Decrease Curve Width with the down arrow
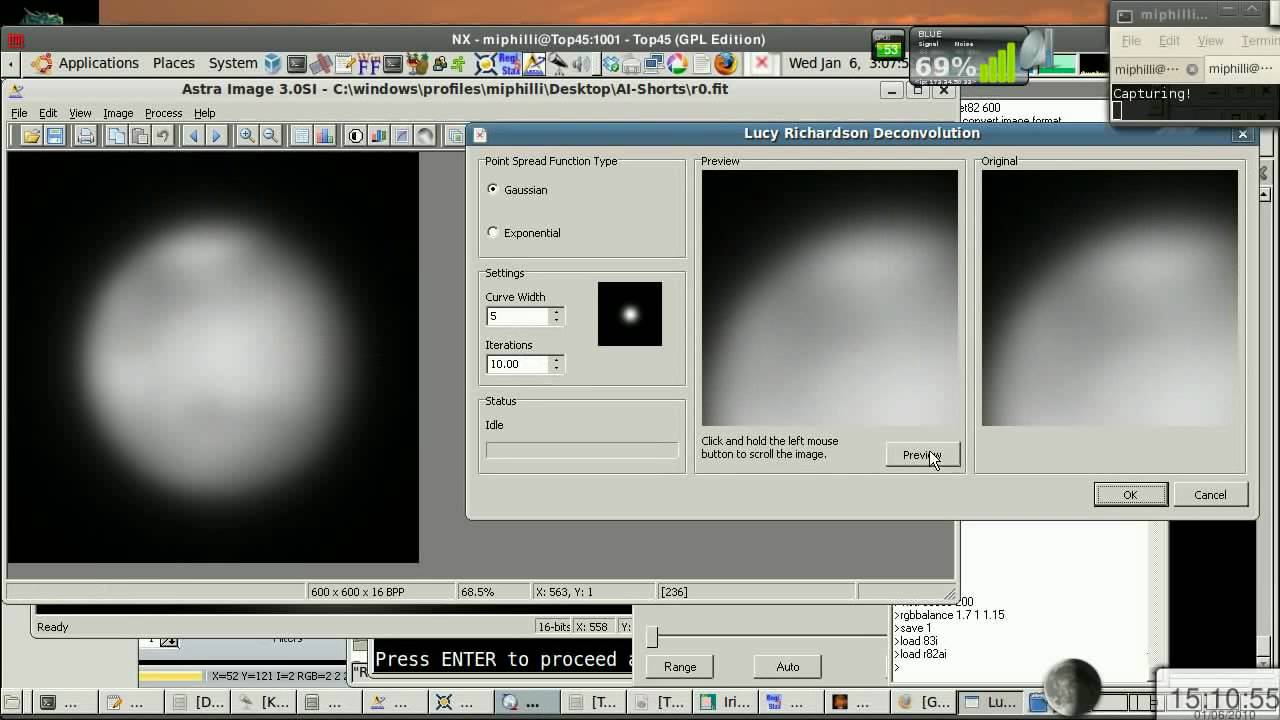 (x=557, y=320)
